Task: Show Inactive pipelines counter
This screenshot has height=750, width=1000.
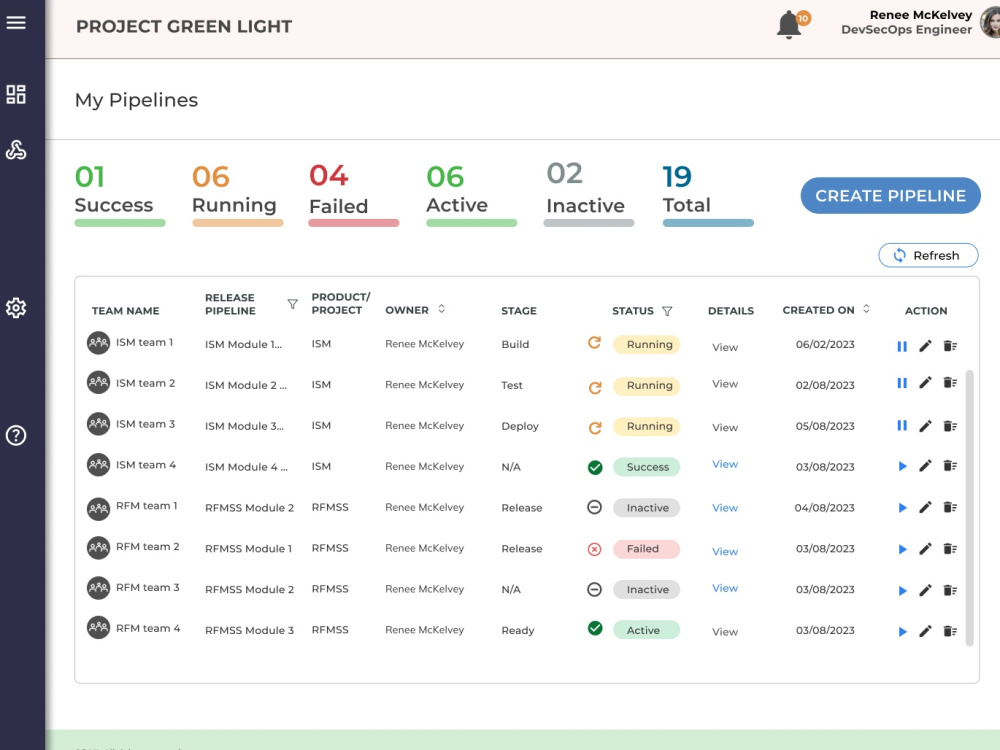Action: [x=589, y=193]
